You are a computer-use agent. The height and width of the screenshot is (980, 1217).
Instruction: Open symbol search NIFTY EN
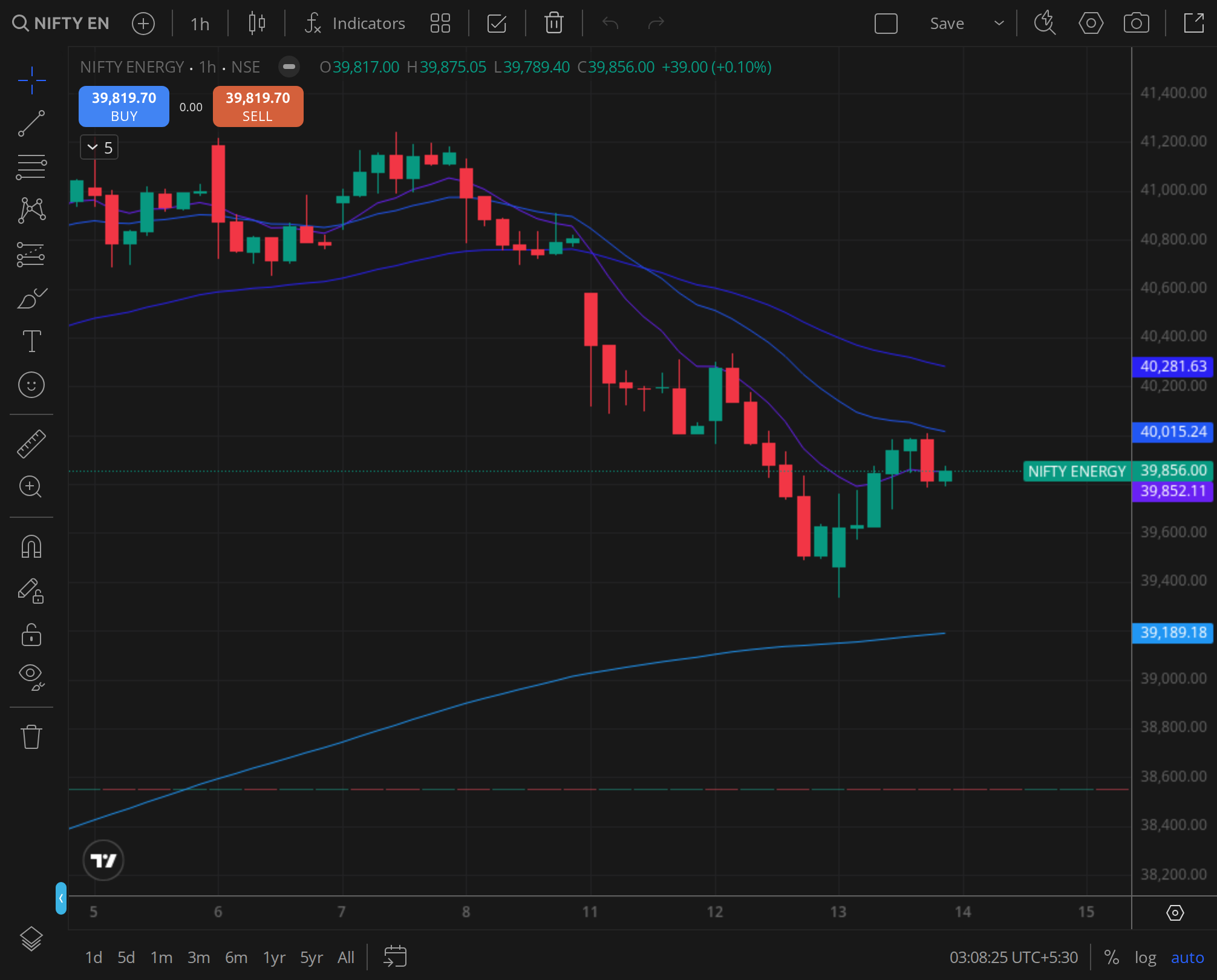(x=60, y=24)
